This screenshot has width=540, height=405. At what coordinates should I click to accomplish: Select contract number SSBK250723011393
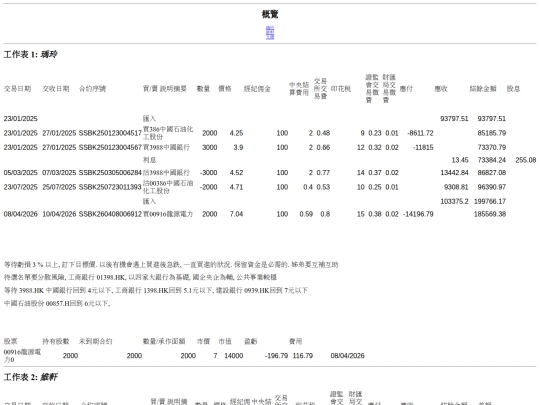pos(110,187)
